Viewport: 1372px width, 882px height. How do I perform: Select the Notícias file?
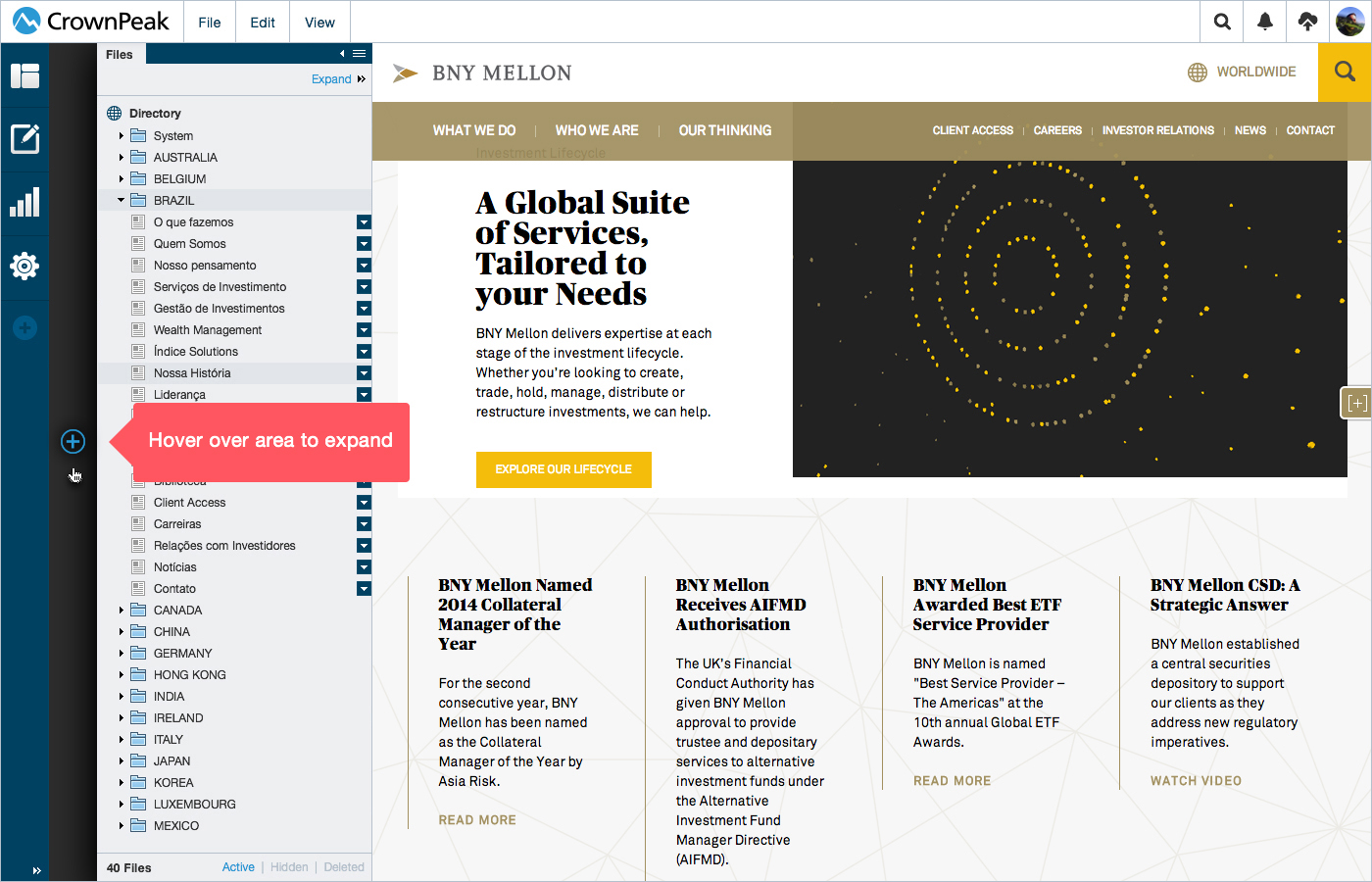[174, 567]
